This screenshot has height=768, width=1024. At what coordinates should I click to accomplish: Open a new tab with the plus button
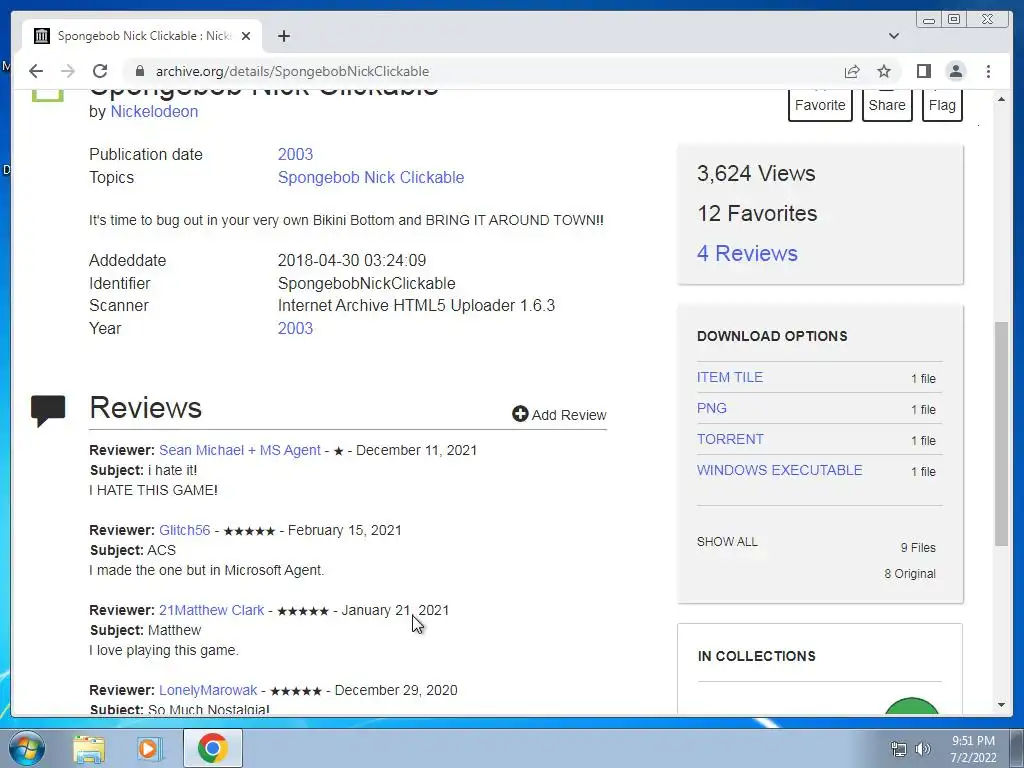pyautogui.click(x=283, y=36)
